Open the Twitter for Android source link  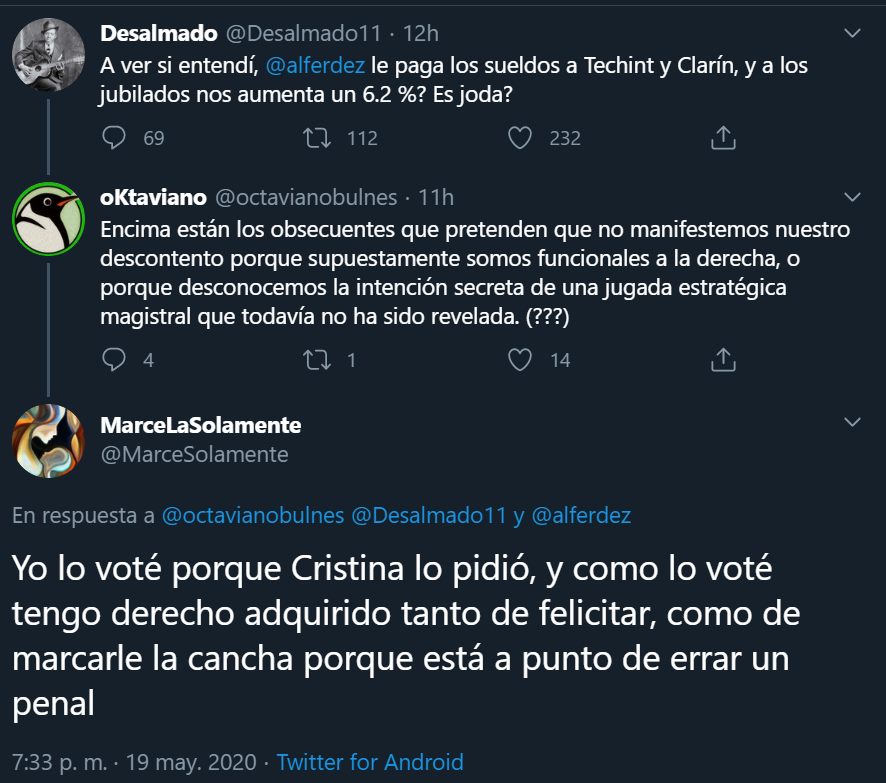(x=370, y=762)
